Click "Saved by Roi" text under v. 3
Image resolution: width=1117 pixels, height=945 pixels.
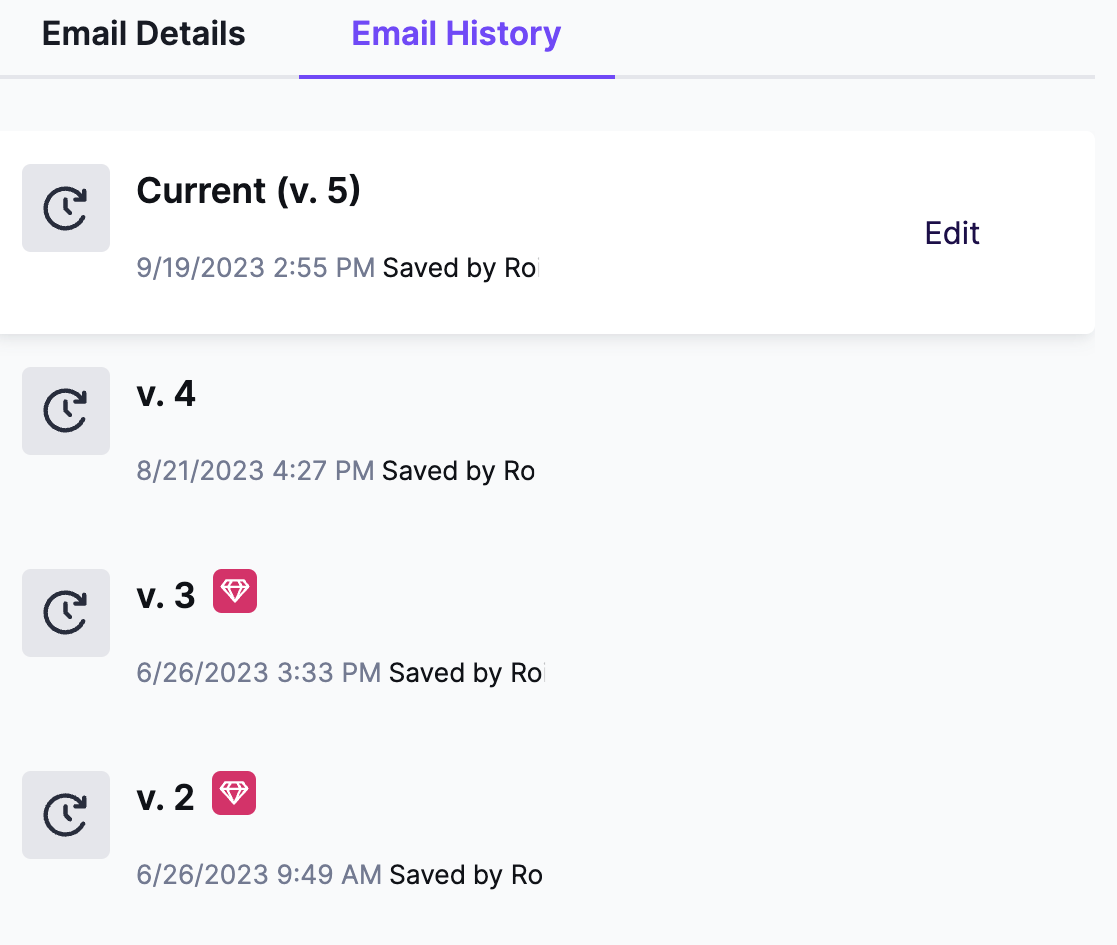467,673
